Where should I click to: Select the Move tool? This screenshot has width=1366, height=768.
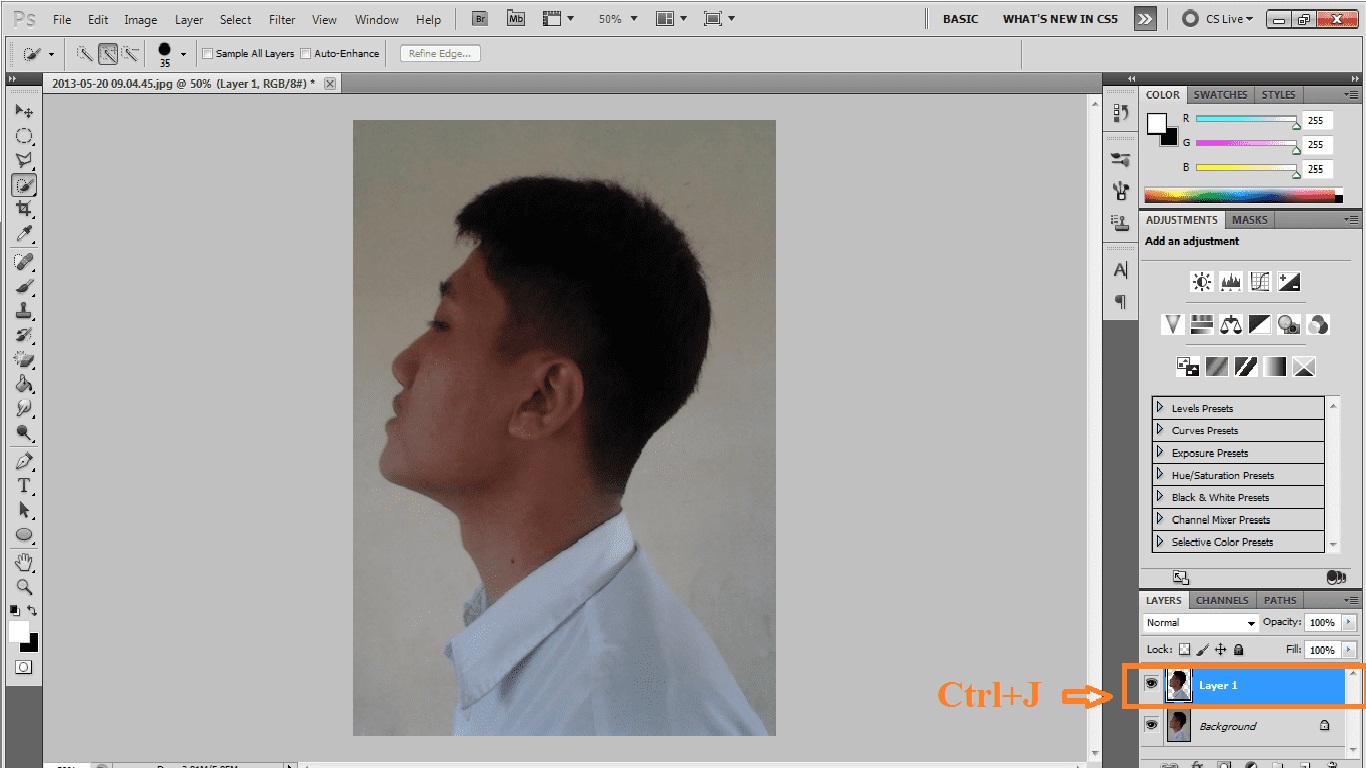[24, 110]
